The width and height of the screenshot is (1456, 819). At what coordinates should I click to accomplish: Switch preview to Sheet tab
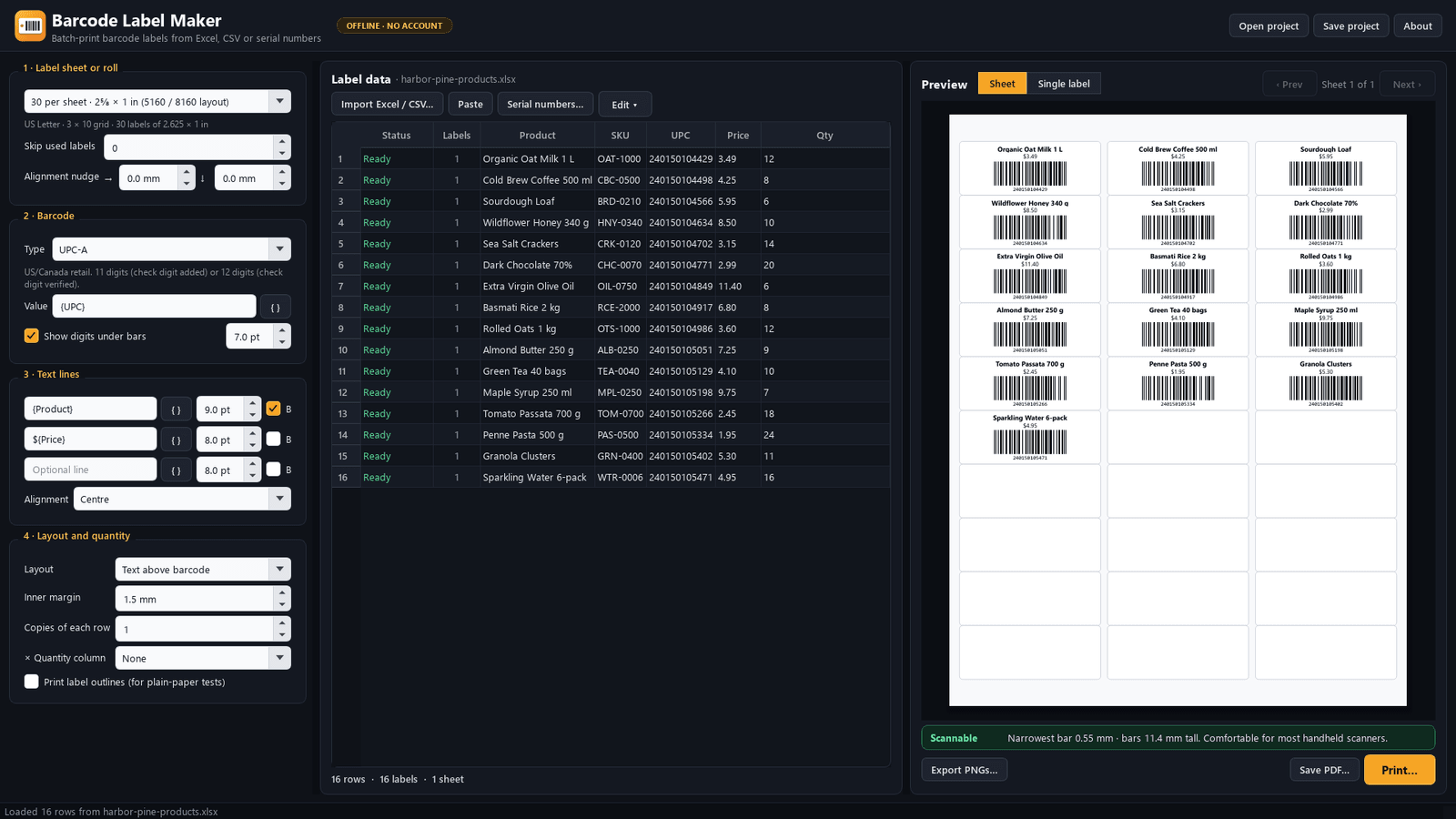click(x=1002, y=84)
